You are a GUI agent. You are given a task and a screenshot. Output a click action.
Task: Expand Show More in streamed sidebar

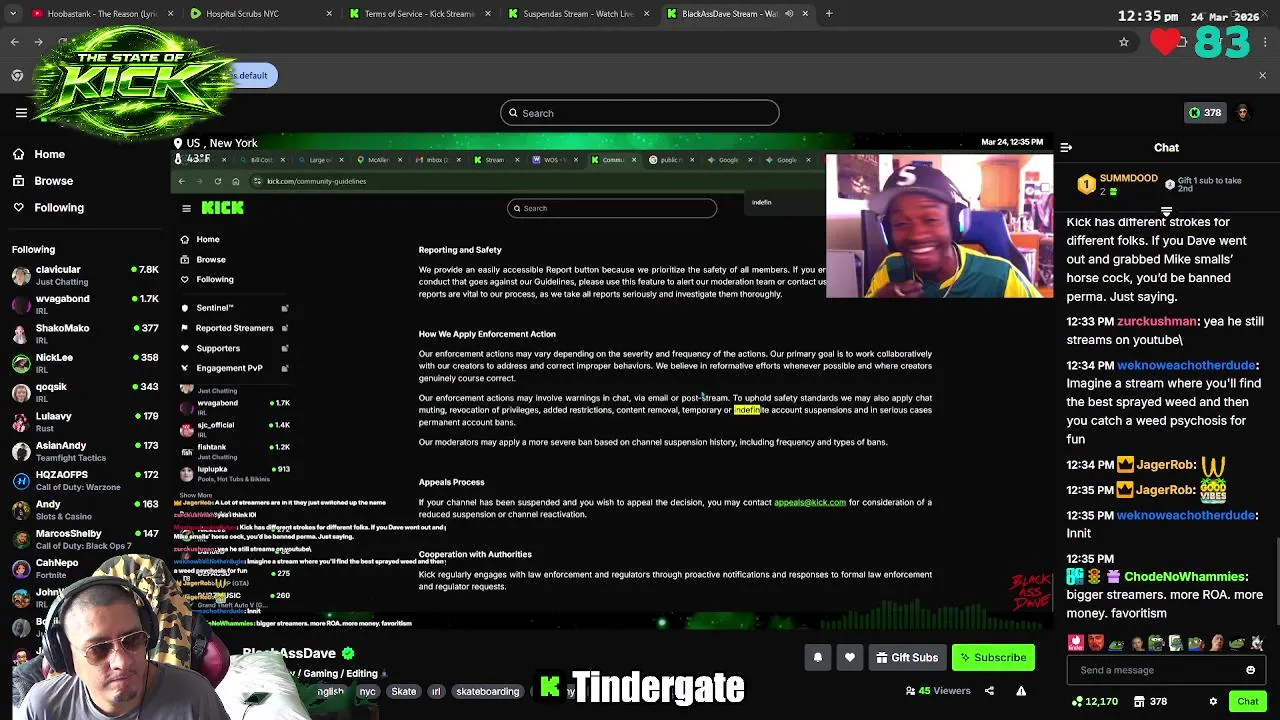(x=196, y=496)
